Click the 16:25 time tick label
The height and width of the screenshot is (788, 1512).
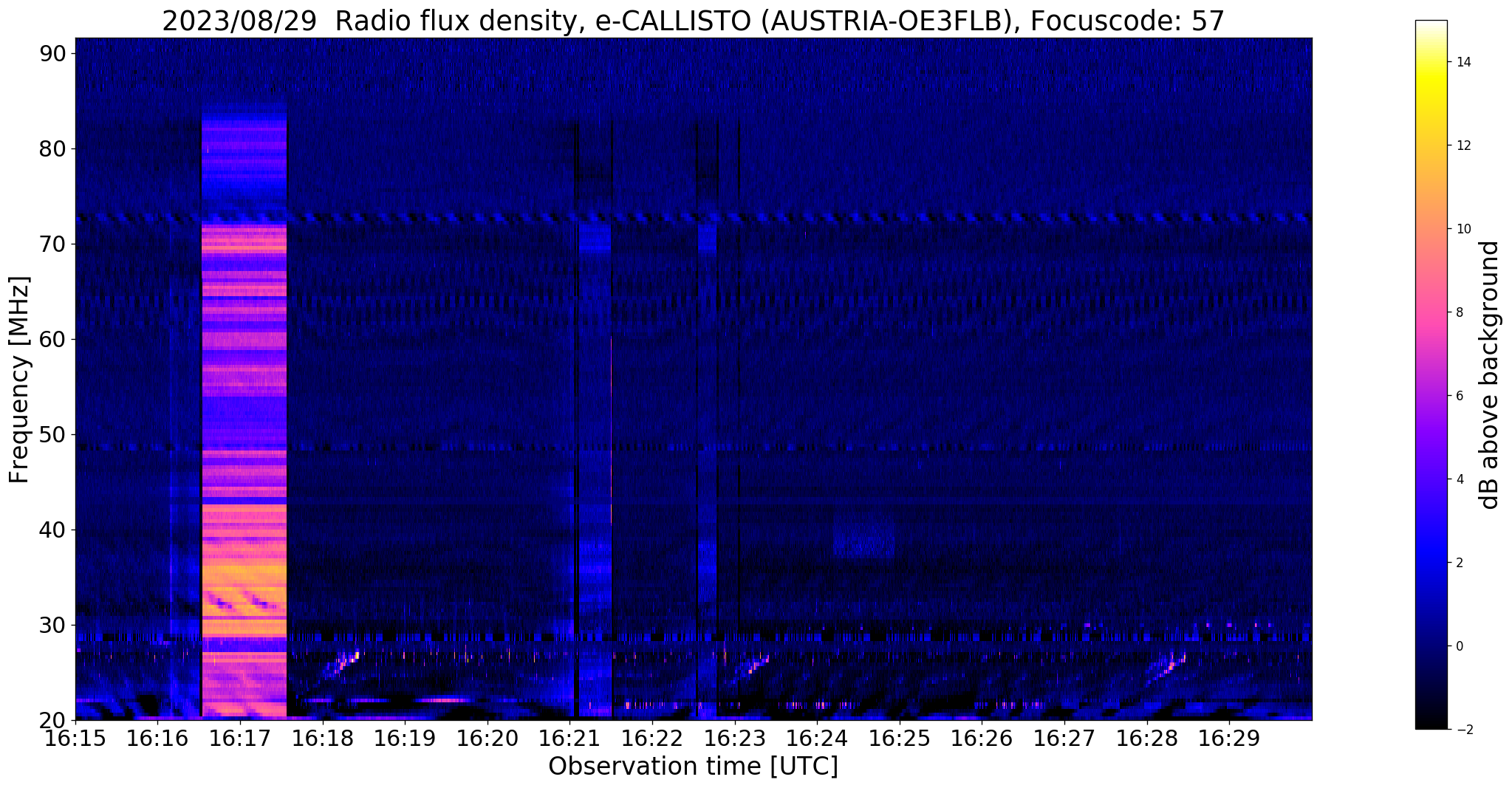(x=900, y=738)
